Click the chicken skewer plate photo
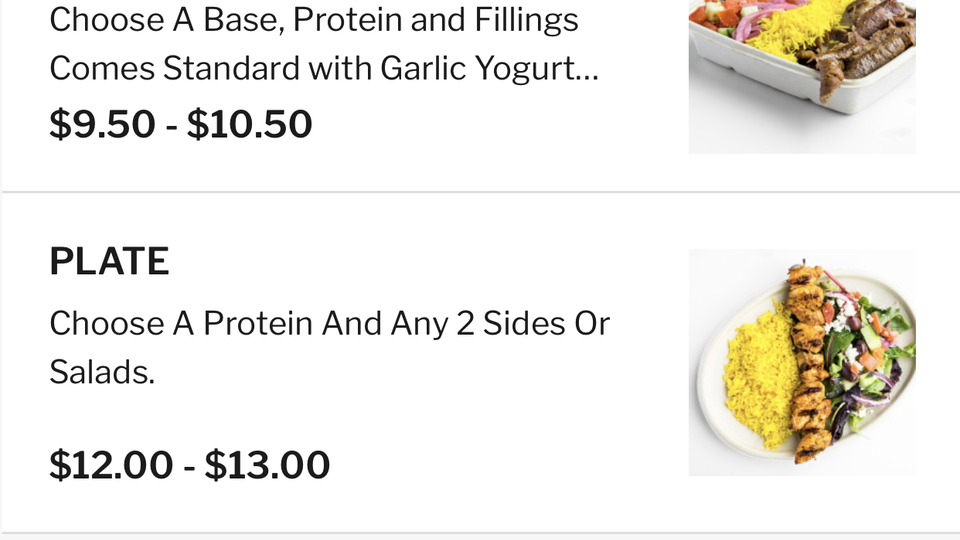The image size is (960, 540). pyautogui.click(x=802, y=362)
